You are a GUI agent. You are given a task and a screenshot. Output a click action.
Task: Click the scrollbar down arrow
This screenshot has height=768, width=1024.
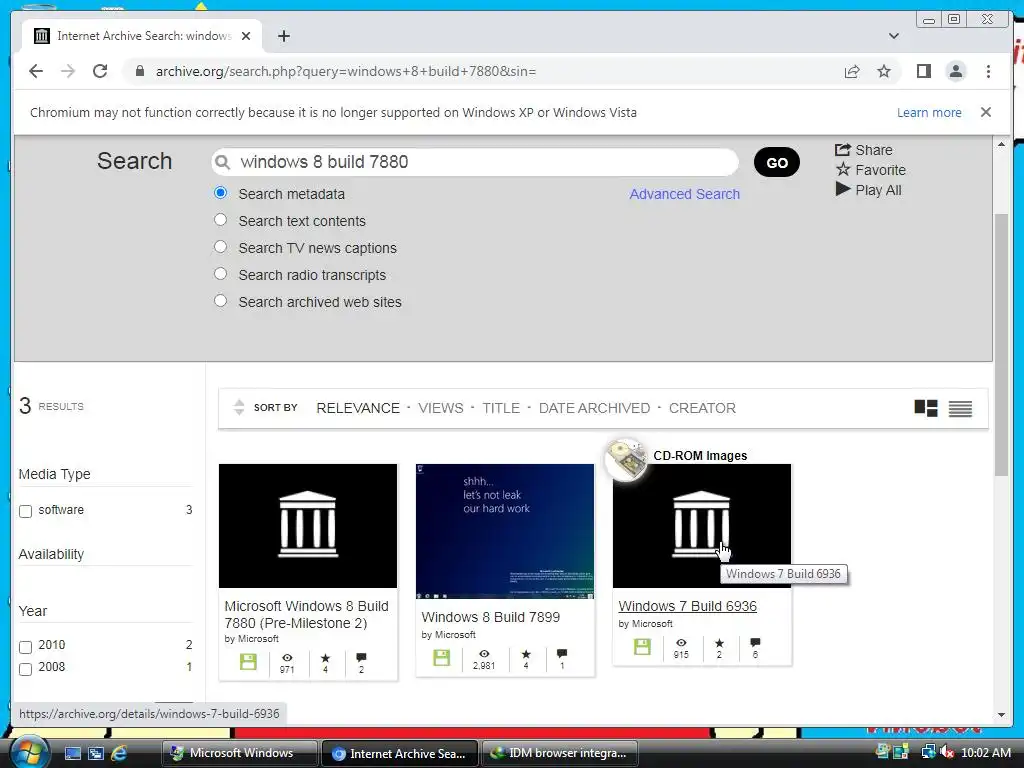(x=1001, y=714)
